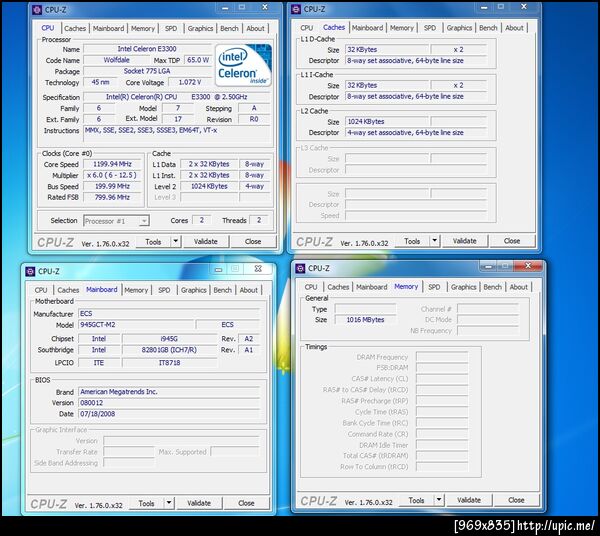
Task: Open Tools dropdown arrow in Memory window
Action: coord(439,500)
